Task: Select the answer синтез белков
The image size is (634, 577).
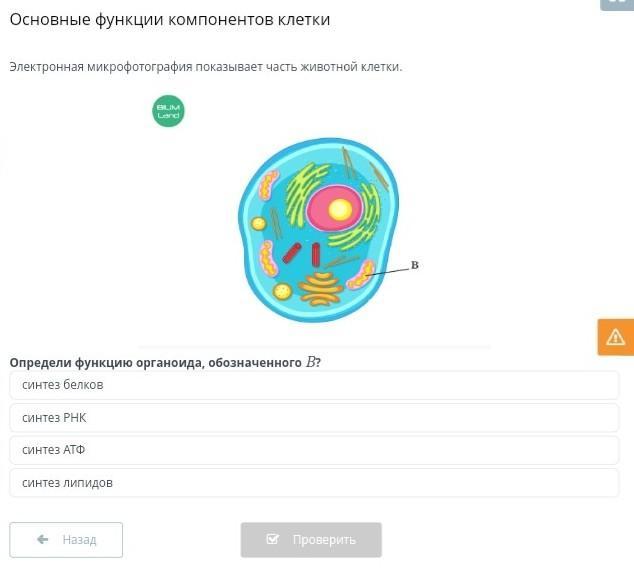Action: coord(314,385)
